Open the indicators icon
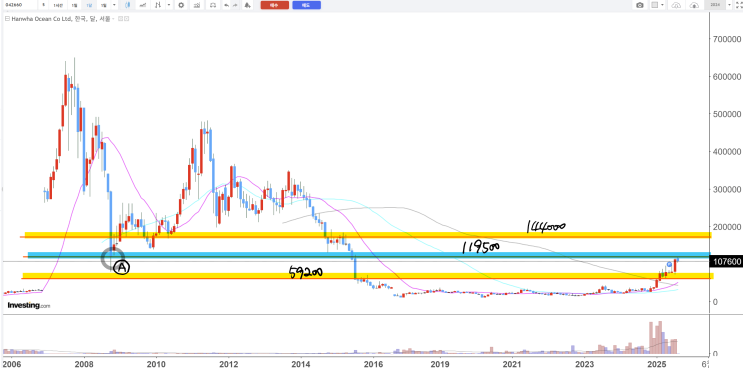This screenshot has height=368, width=743. click(197, 5)
